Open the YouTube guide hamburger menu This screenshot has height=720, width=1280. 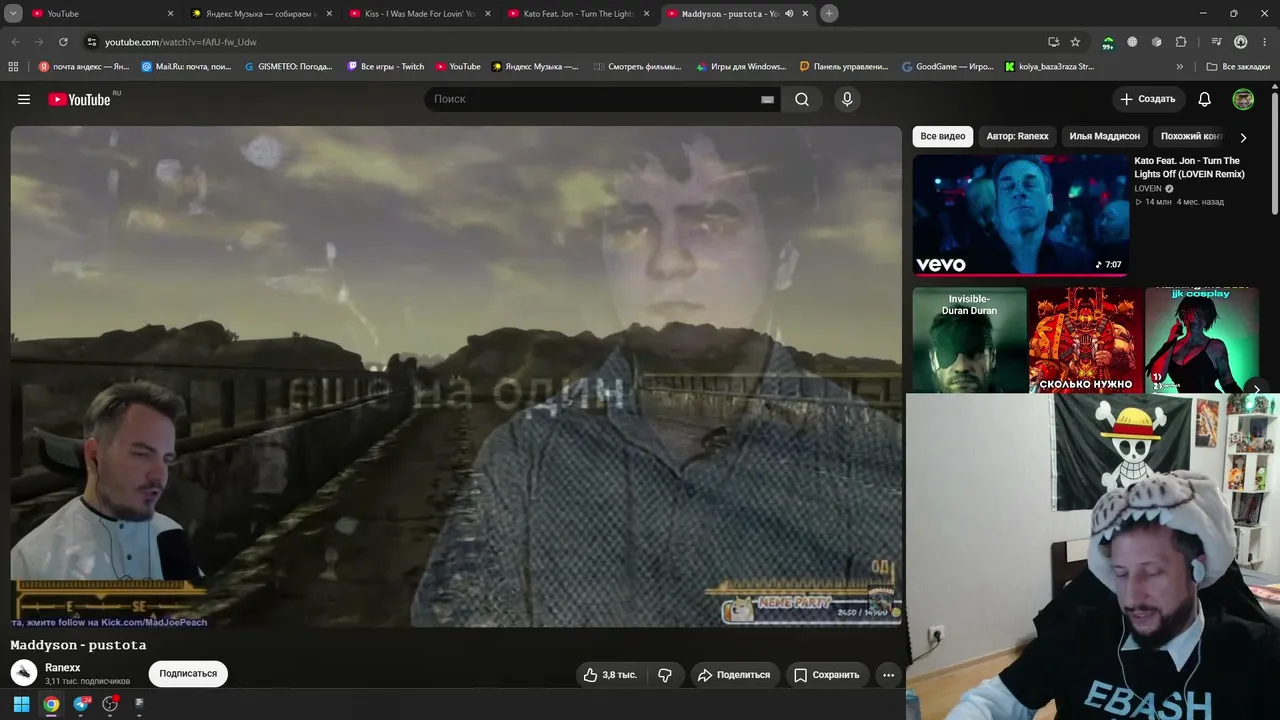(24, 99)
